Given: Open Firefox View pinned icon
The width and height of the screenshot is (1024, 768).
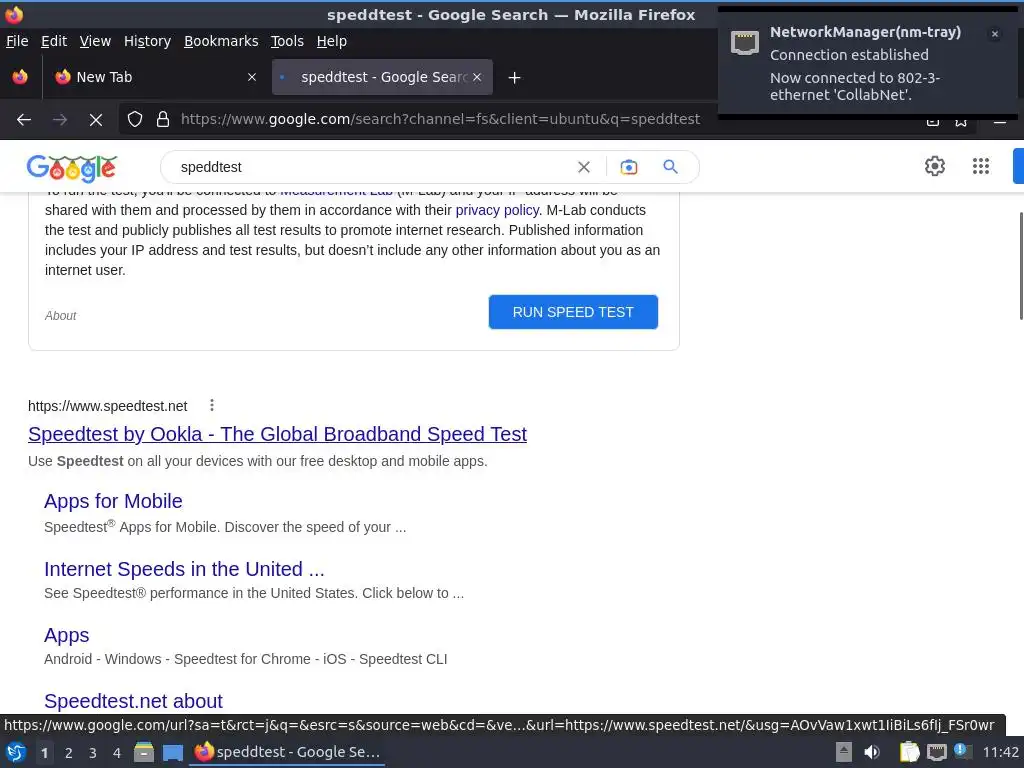Looking at the screenshot, I should pos(20,77).
